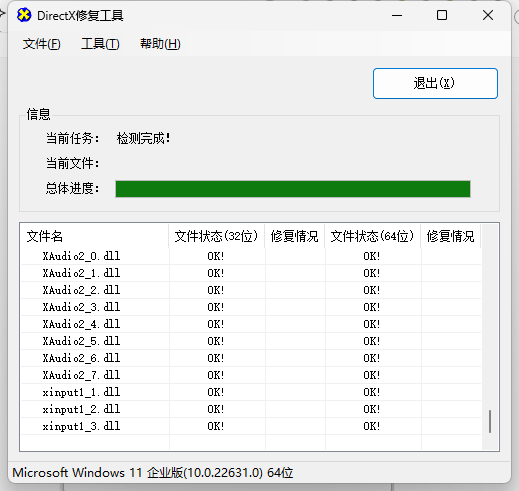Close the DirectX repair tool window
Screen dimensions: 519x491
tap(488, 15)
